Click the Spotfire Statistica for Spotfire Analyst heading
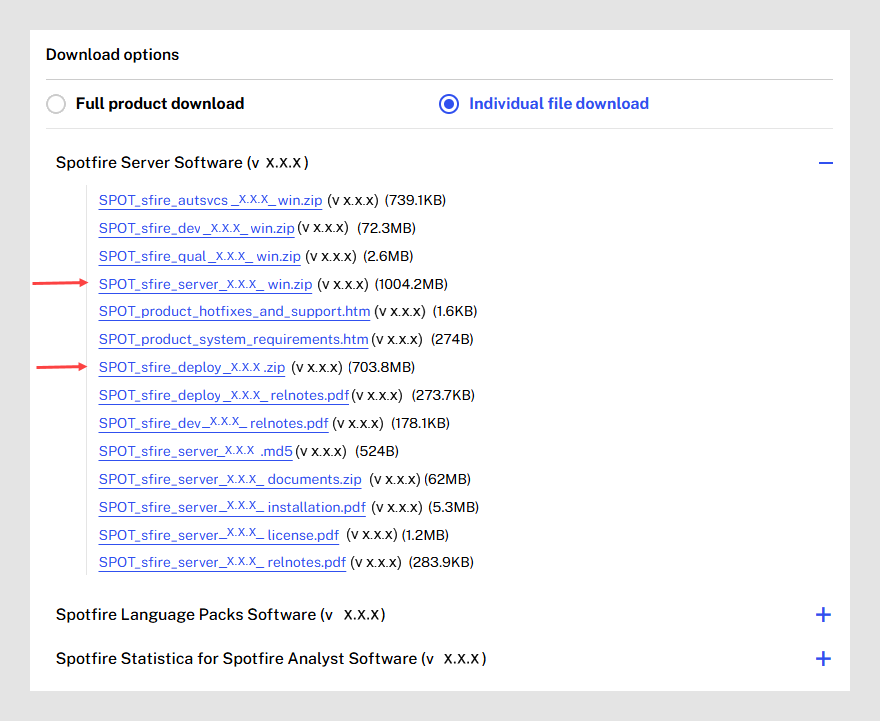The image size is (880, 721). [x=271, y=659]
